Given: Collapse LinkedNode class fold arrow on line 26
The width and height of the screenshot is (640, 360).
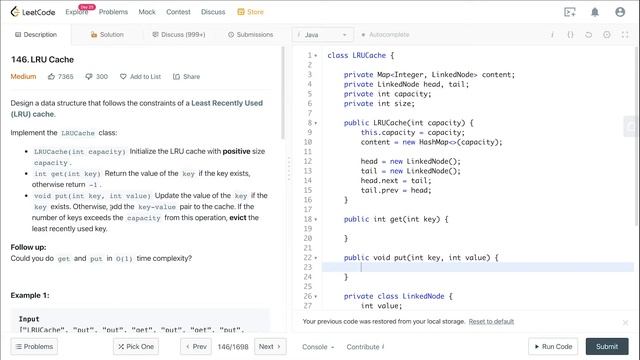Looking at the screenshot, I should [316, 297].
